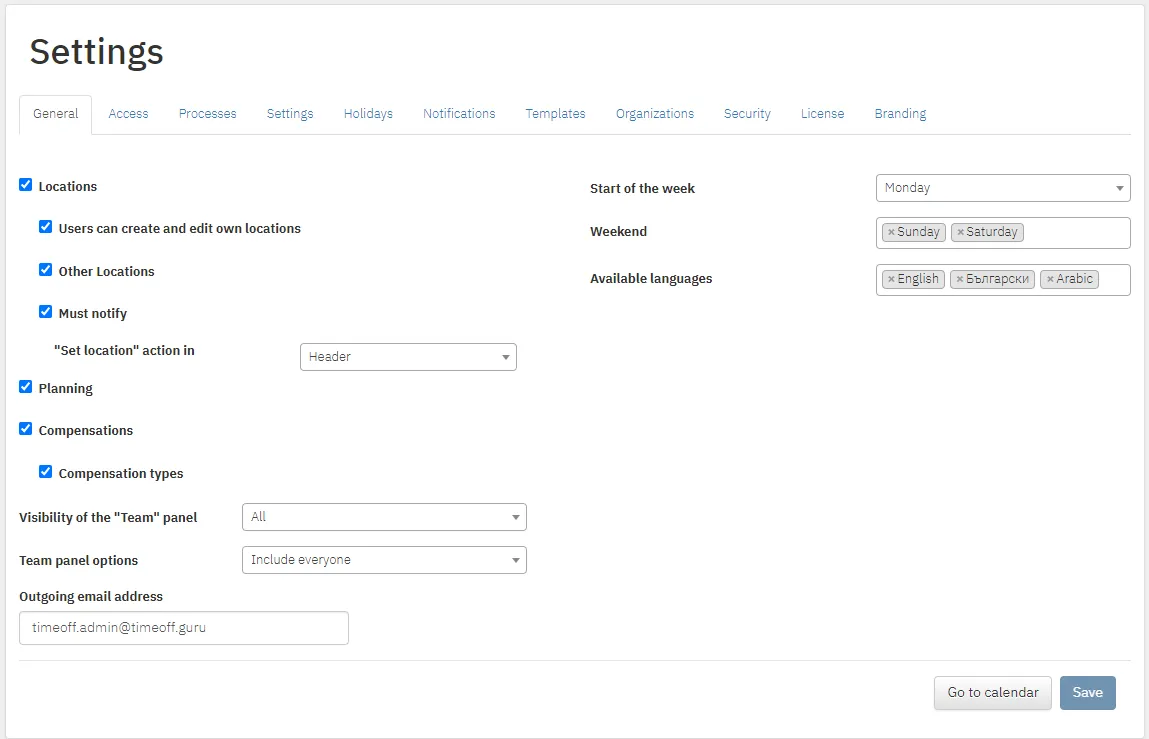Go to the Settings tab
Viewport: 1149px width, 739px height.
[x=290, y=114]
